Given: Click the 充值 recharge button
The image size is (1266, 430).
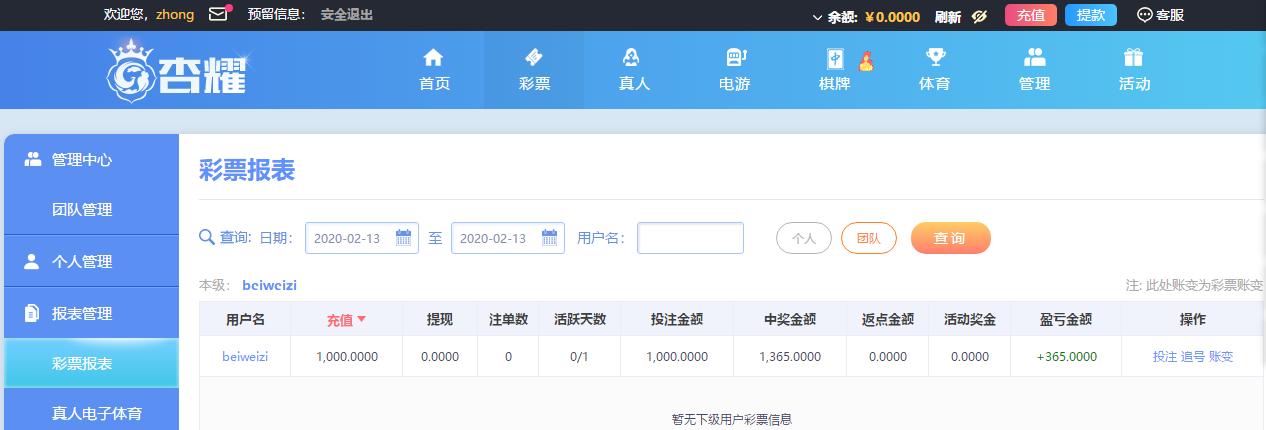Looking at the screenshot, I should [1031, 15].
